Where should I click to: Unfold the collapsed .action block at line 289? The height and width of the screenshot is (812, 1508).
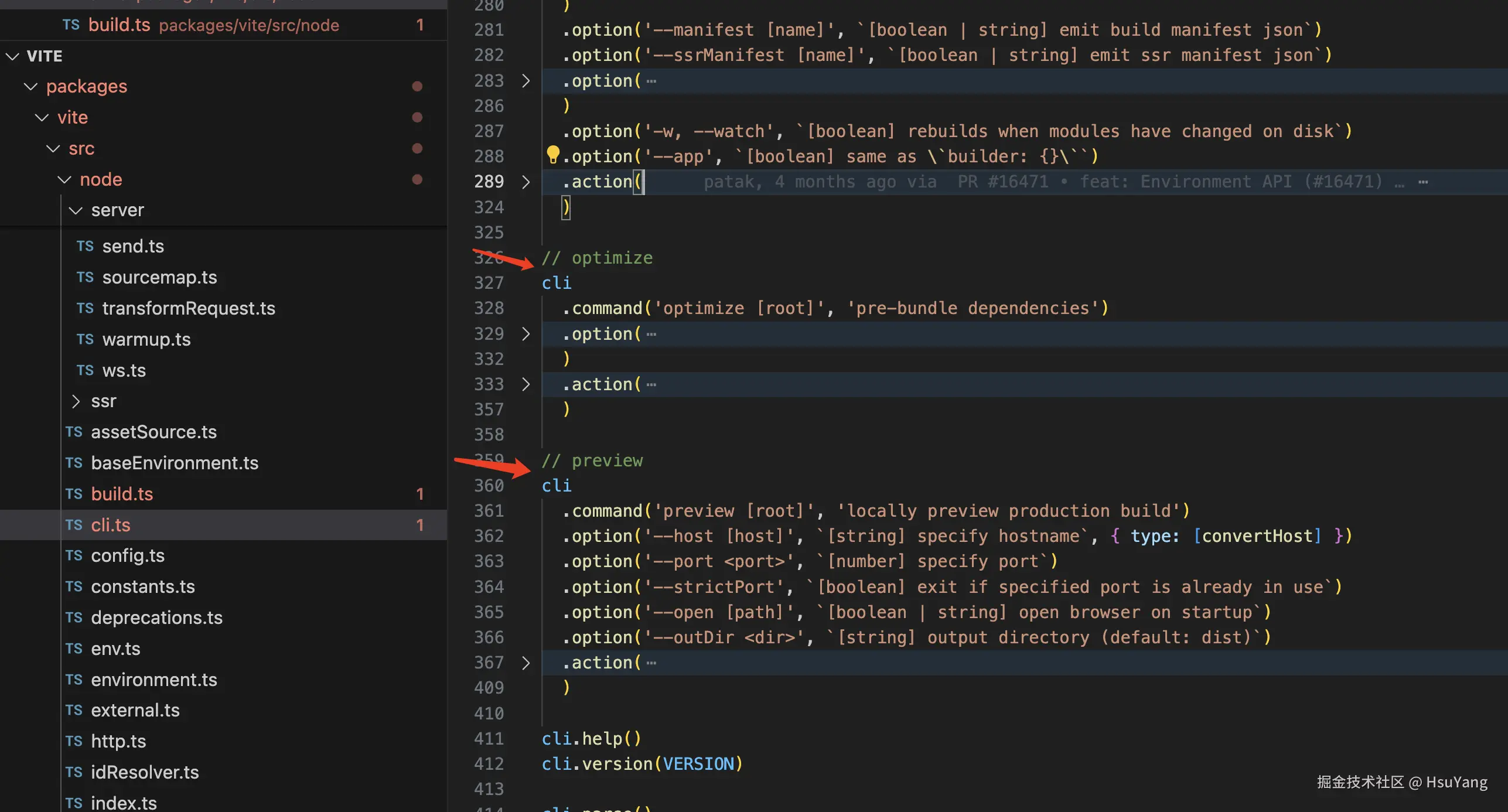pos(526,182)
